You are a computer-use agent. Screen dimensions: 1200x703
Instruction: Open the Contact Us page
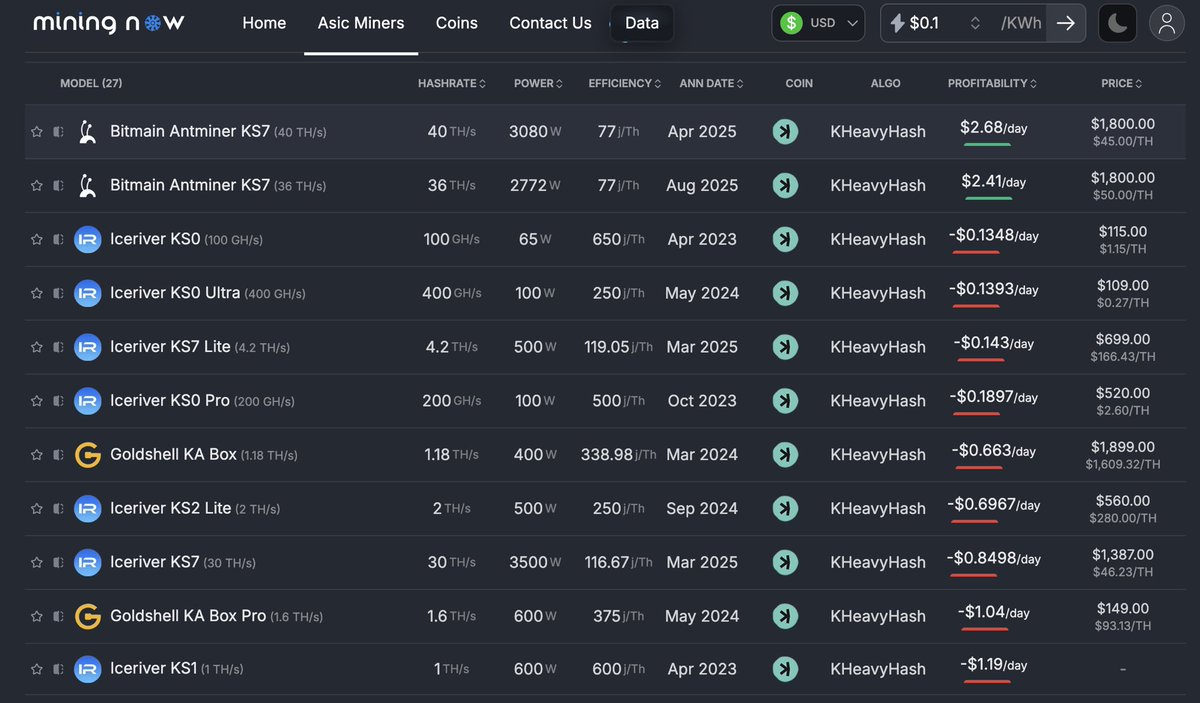click(550, 23)
